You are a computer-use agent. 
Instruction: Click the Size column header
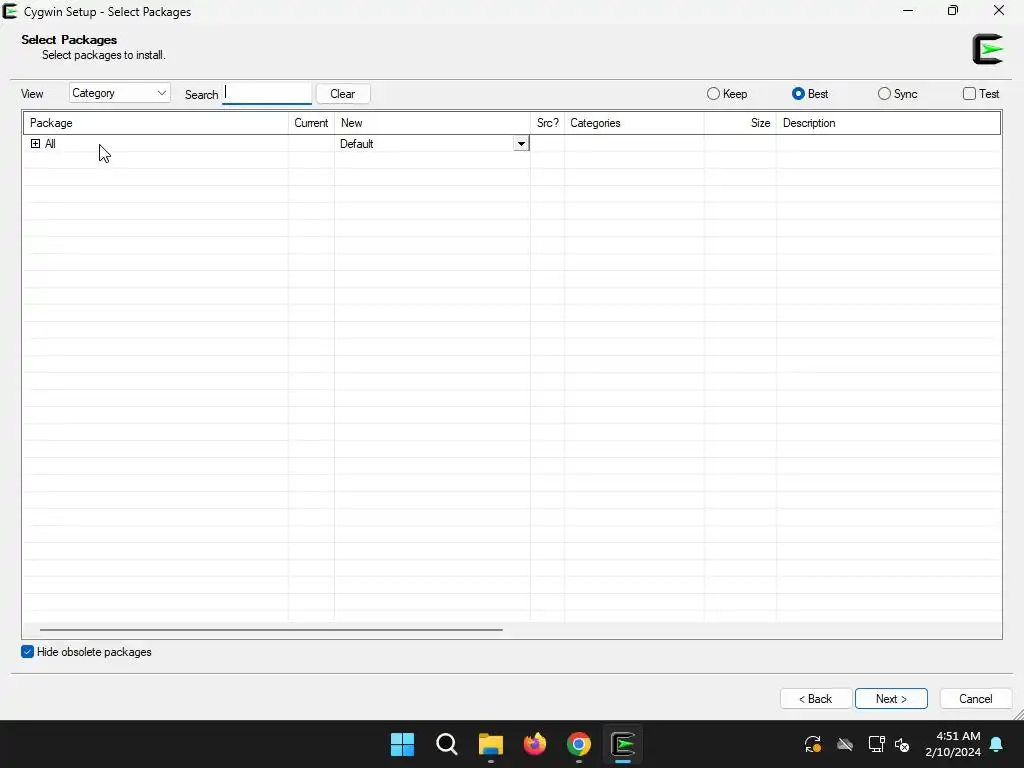click(740, 123)
